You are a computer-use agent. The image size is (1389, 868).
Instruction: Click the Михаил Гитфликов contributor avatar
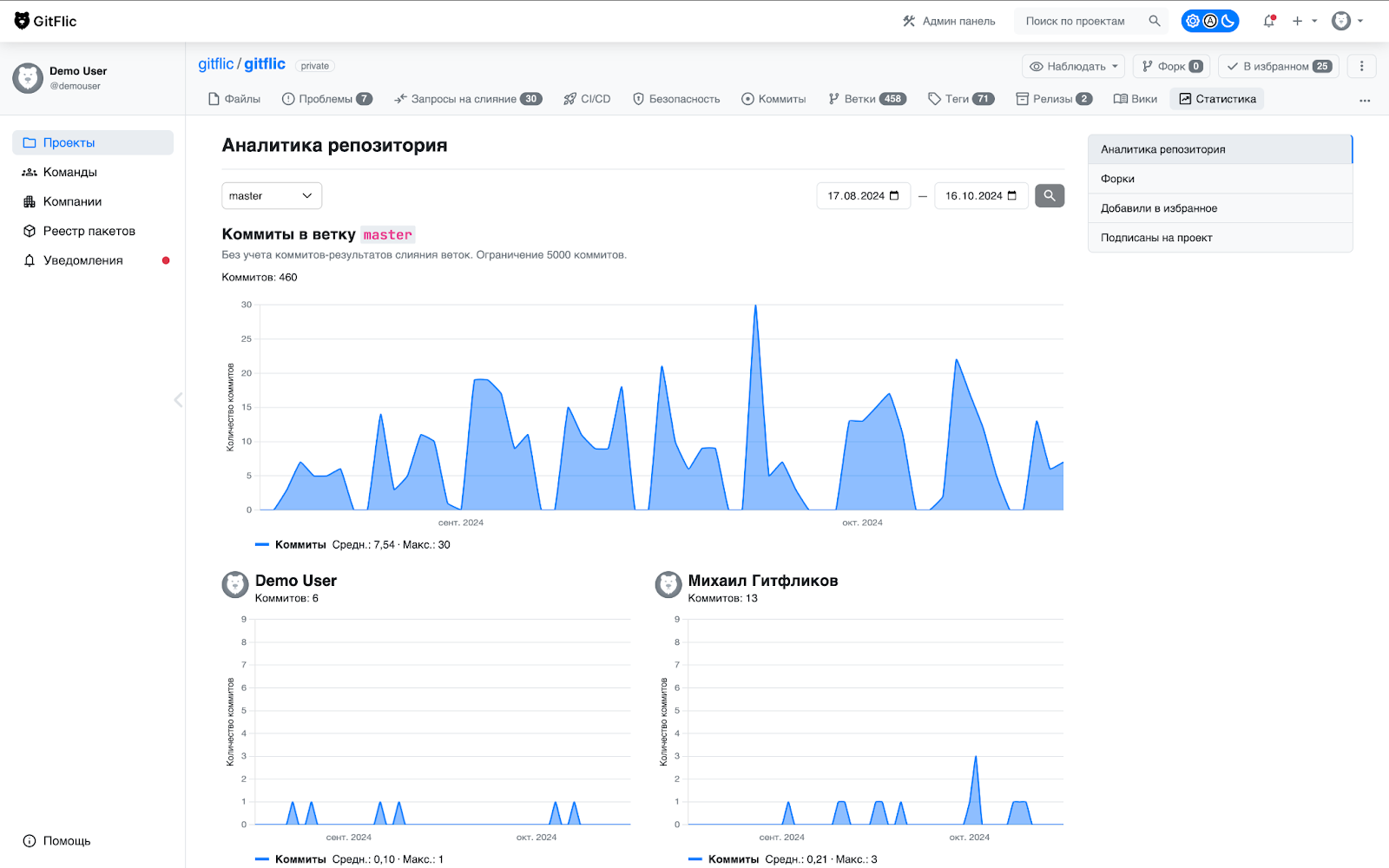(668, 585)
